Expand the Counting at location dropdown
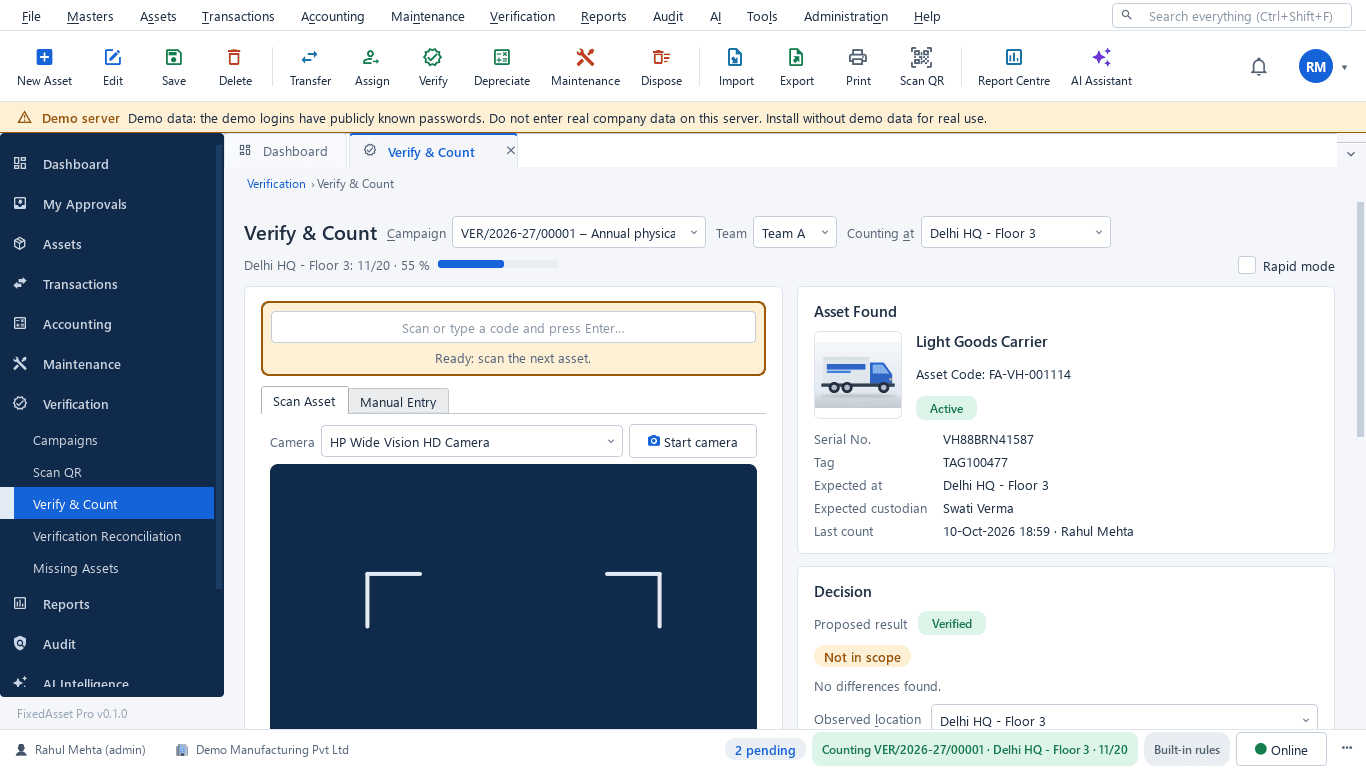 tap(1015, 233)
